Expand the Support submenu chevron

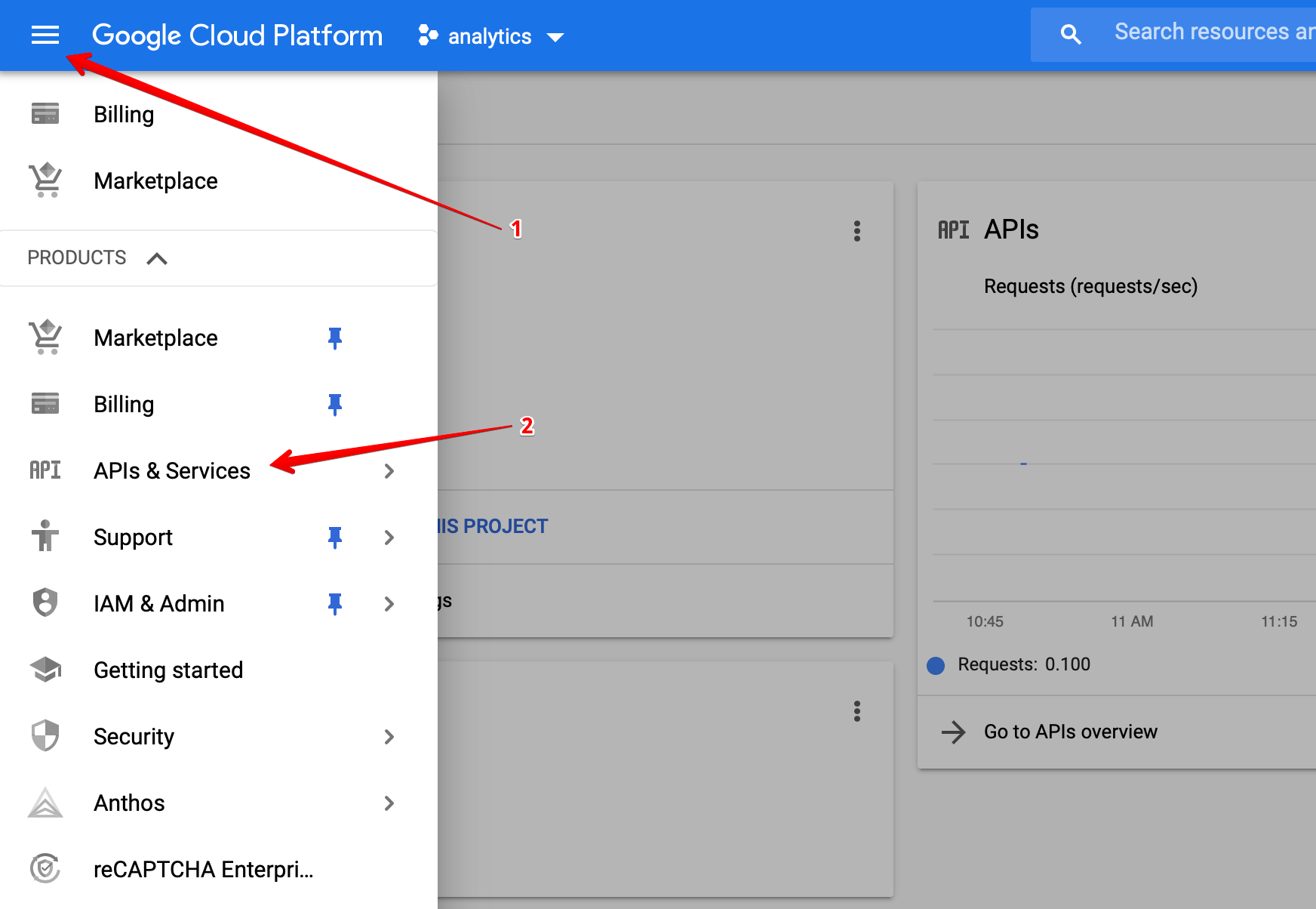(389, 538)
